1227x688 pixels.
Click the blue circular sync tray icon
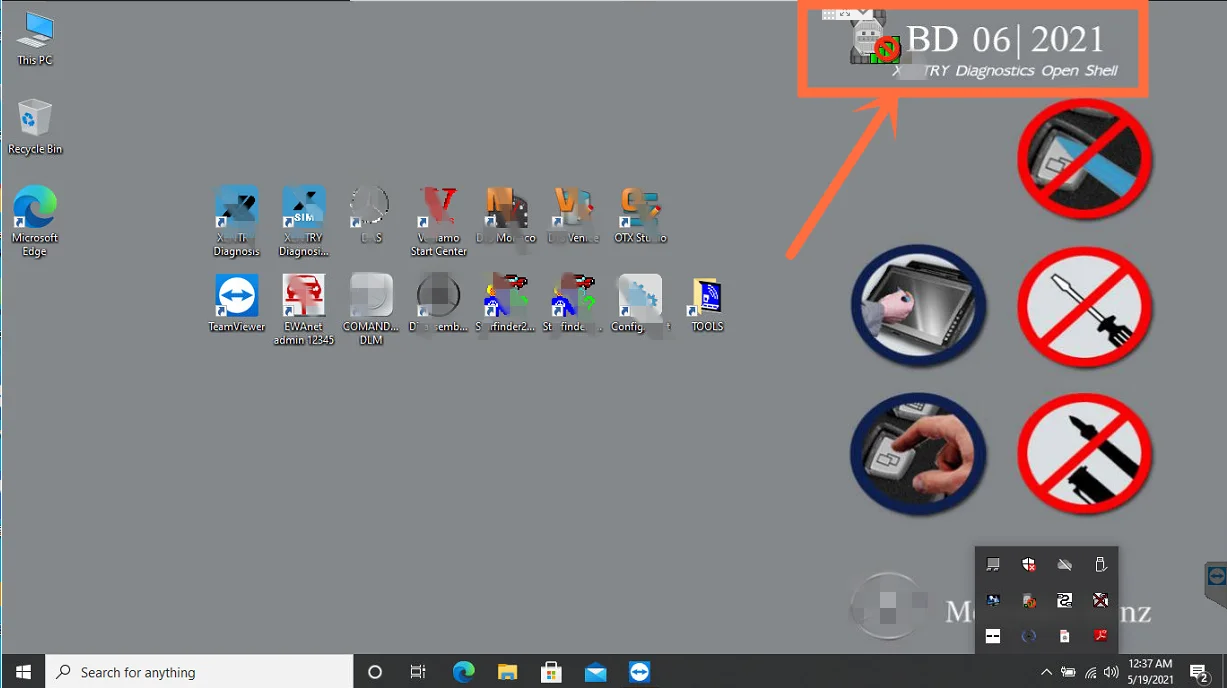[1028, 636]
